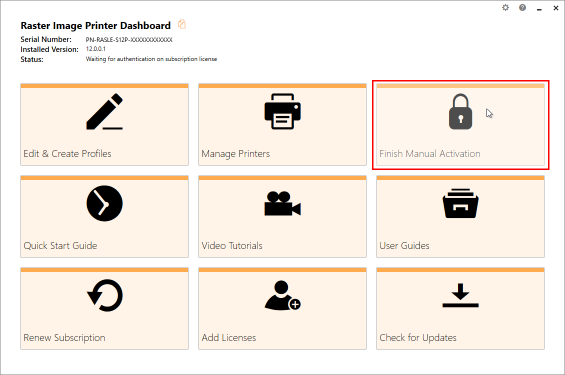Click the download arrow icon for updates
The image size is (565, 375).
click(x=460, y=295)
